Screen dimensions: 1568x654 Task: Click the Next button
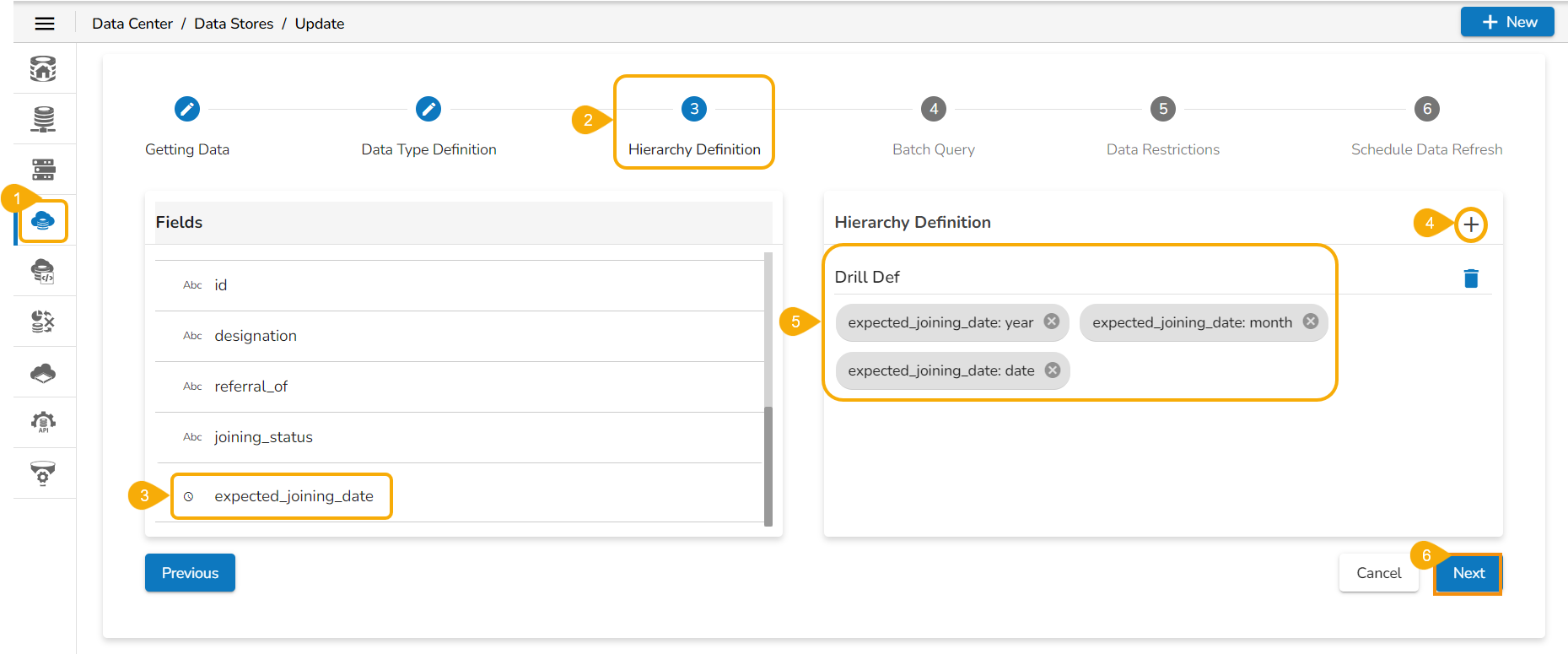1468,573
